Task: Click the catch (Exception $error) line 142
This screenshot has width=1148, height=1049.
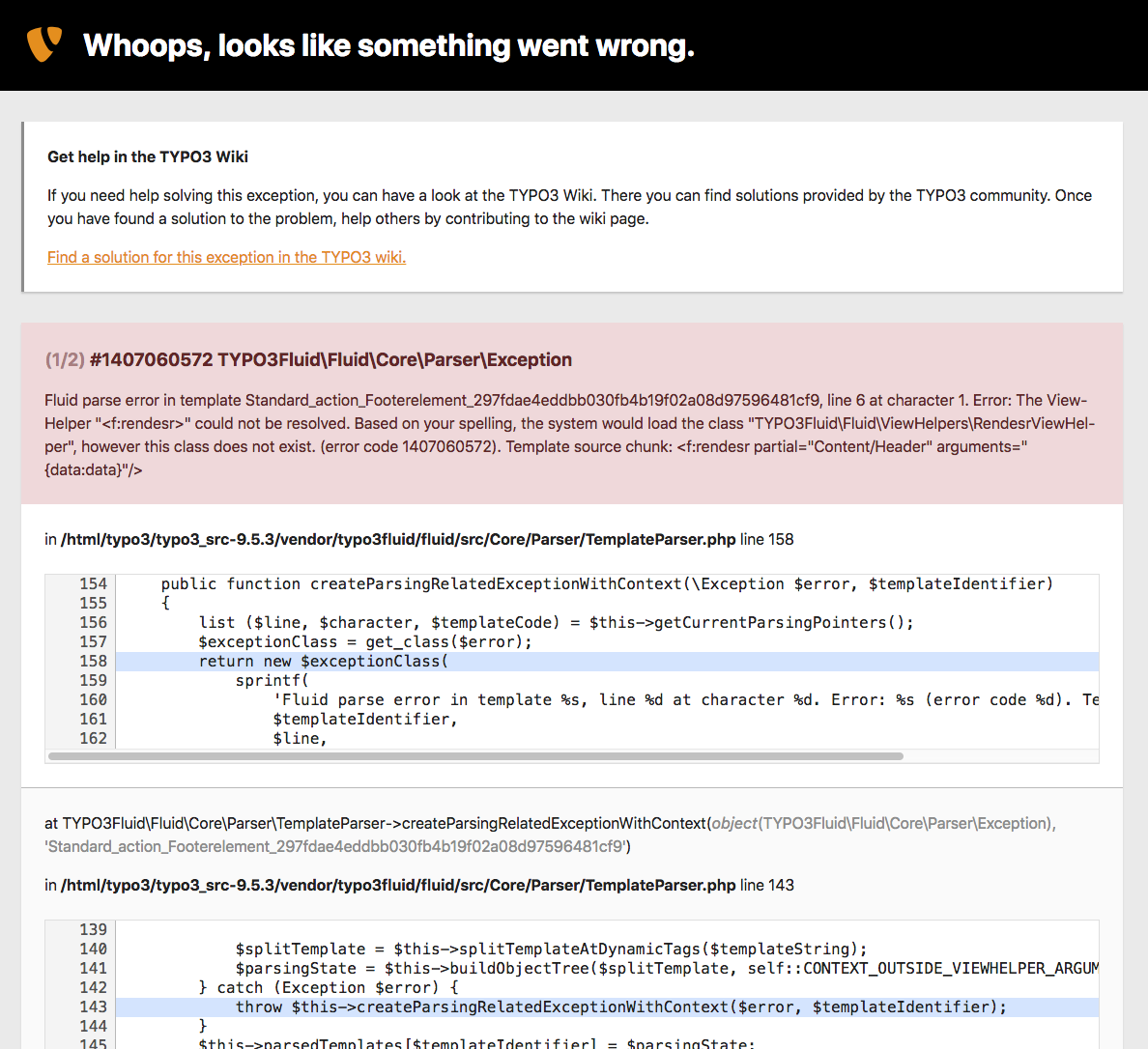Action: coord(328,987)
